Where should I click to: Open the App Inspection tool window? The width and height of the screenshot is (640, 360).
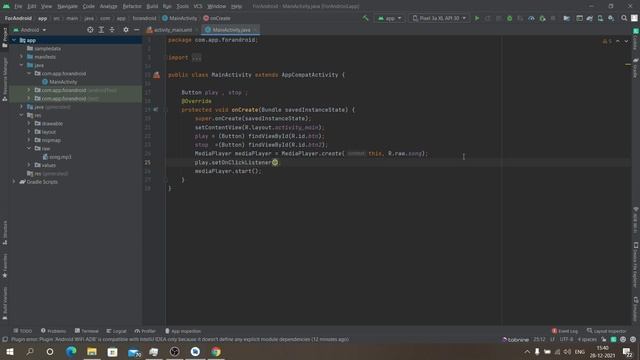tap(183, 331)
